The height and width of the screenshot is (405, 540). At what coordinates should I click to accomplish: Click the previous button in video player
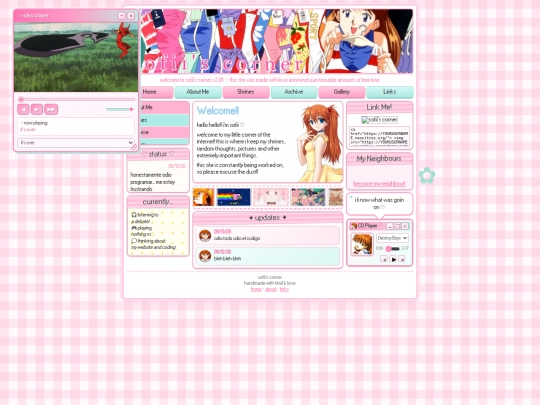(x=23, y=110)
